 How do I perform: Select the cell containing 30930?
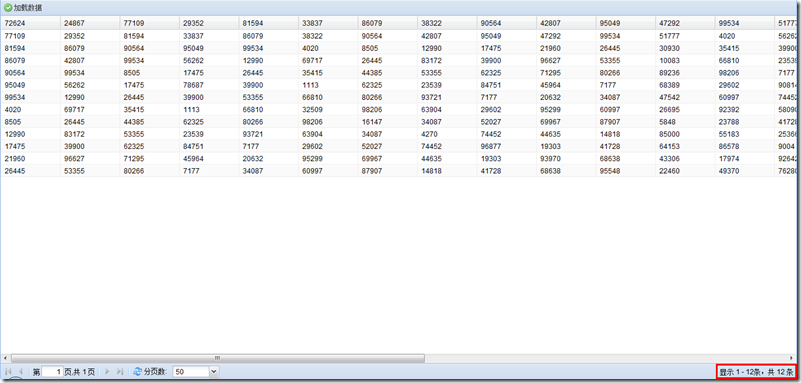tap(686, 49)
